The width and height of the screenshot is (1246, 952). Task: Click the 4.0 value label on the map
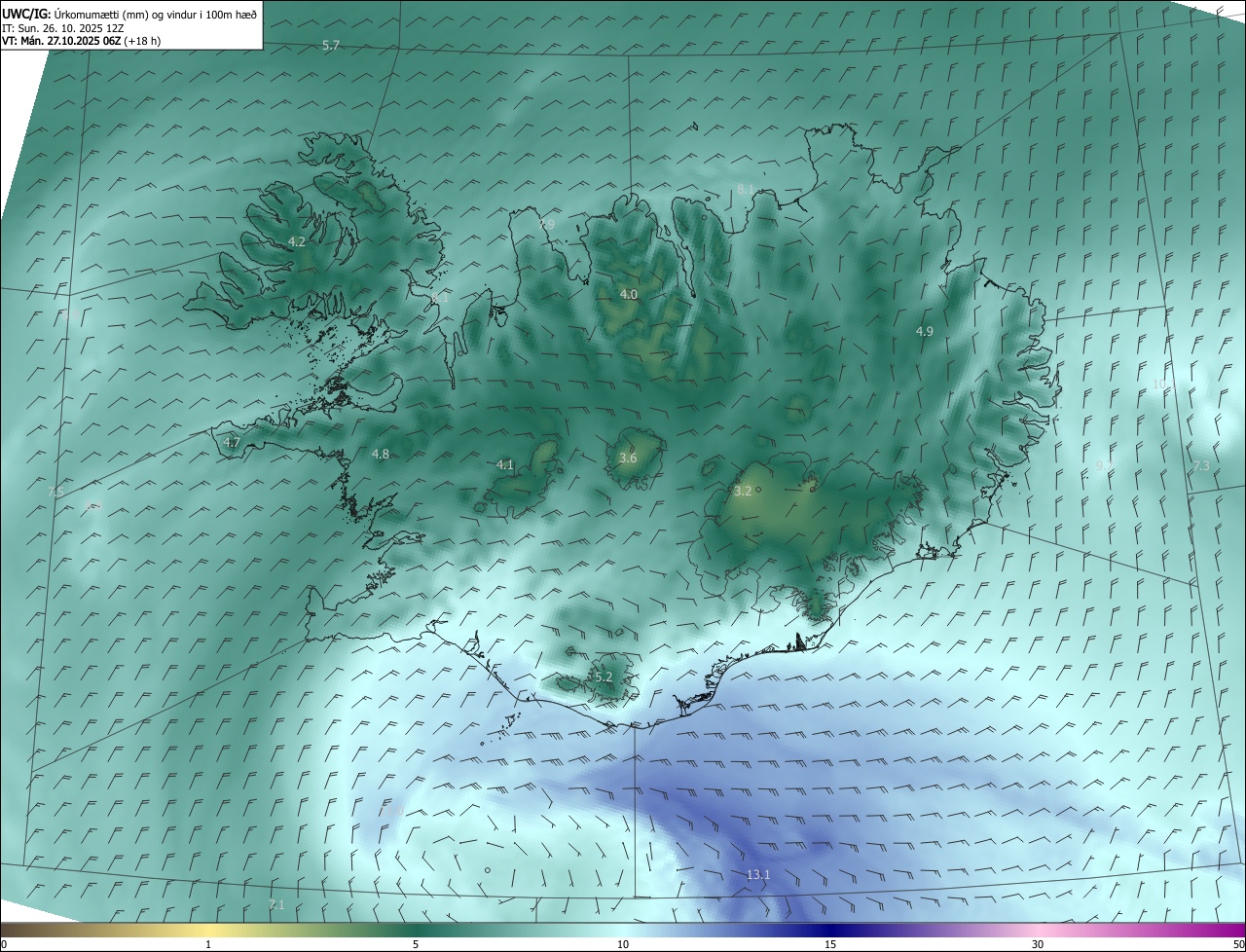coord(629,294)
